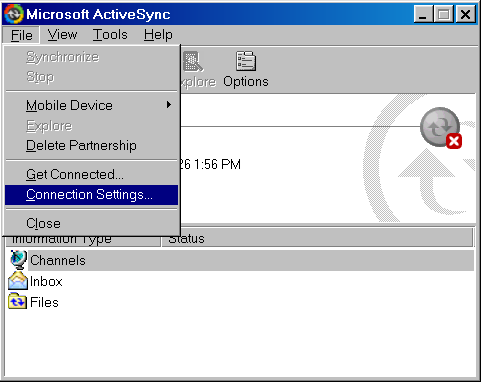Click the ActiveSync title bar app icon
This screenshot has width=481, height=382.
(x=14, y=14)
